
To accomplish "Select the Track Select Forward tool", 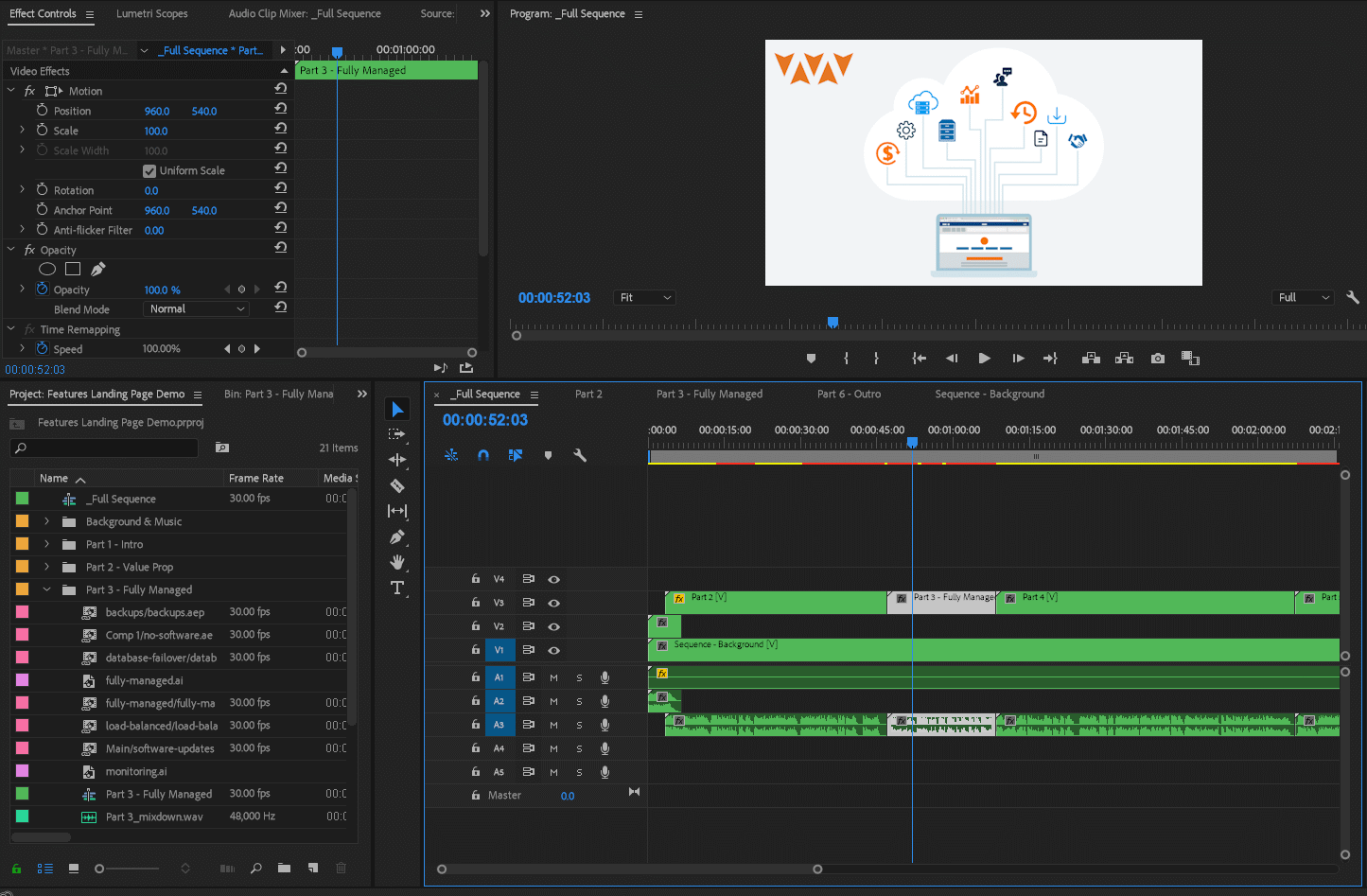I will pos(397,434).
